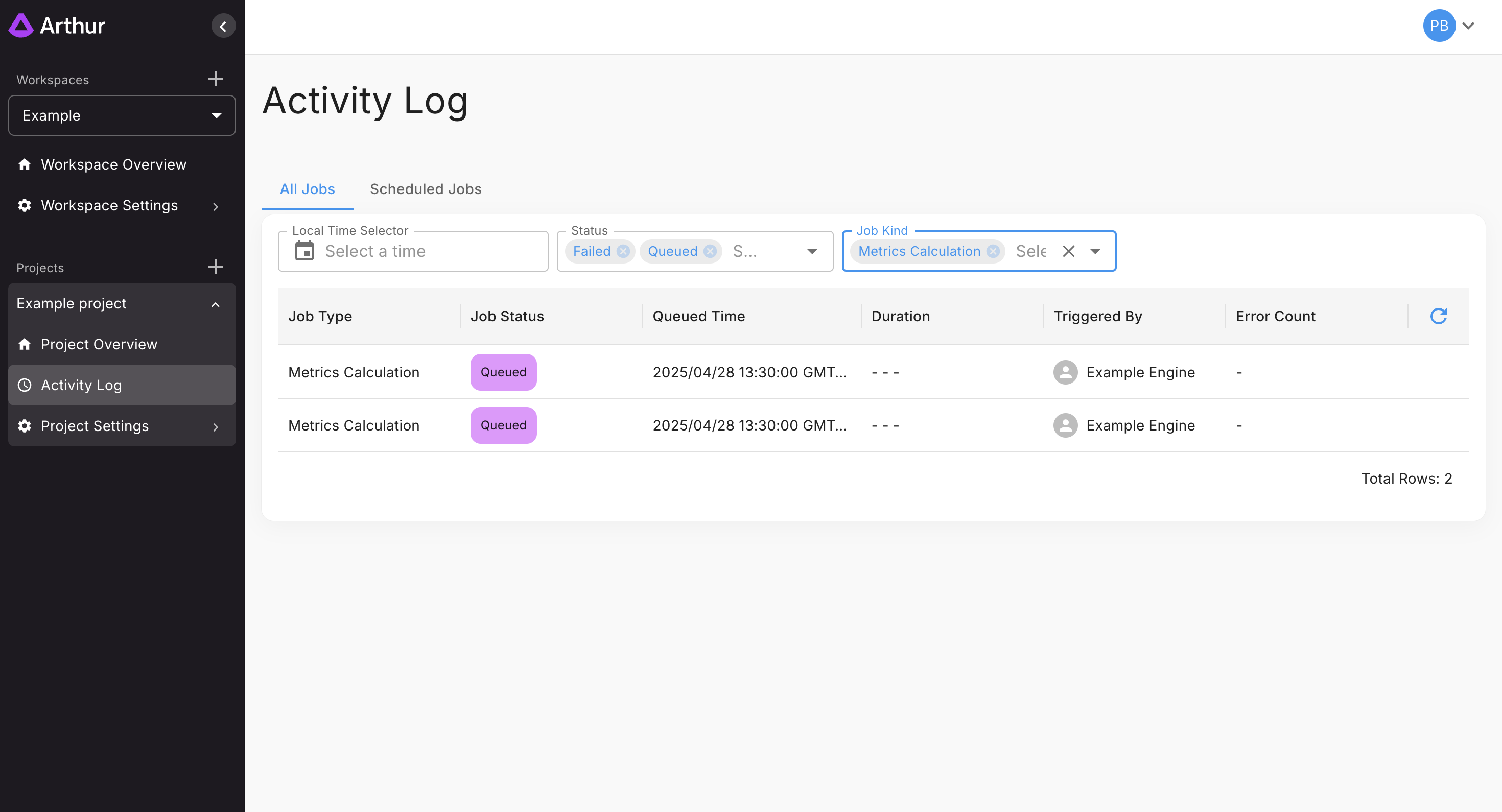Clear all Job Kind selections
This screenshot has width=1502, height=812.
(x=1068, y=251)
